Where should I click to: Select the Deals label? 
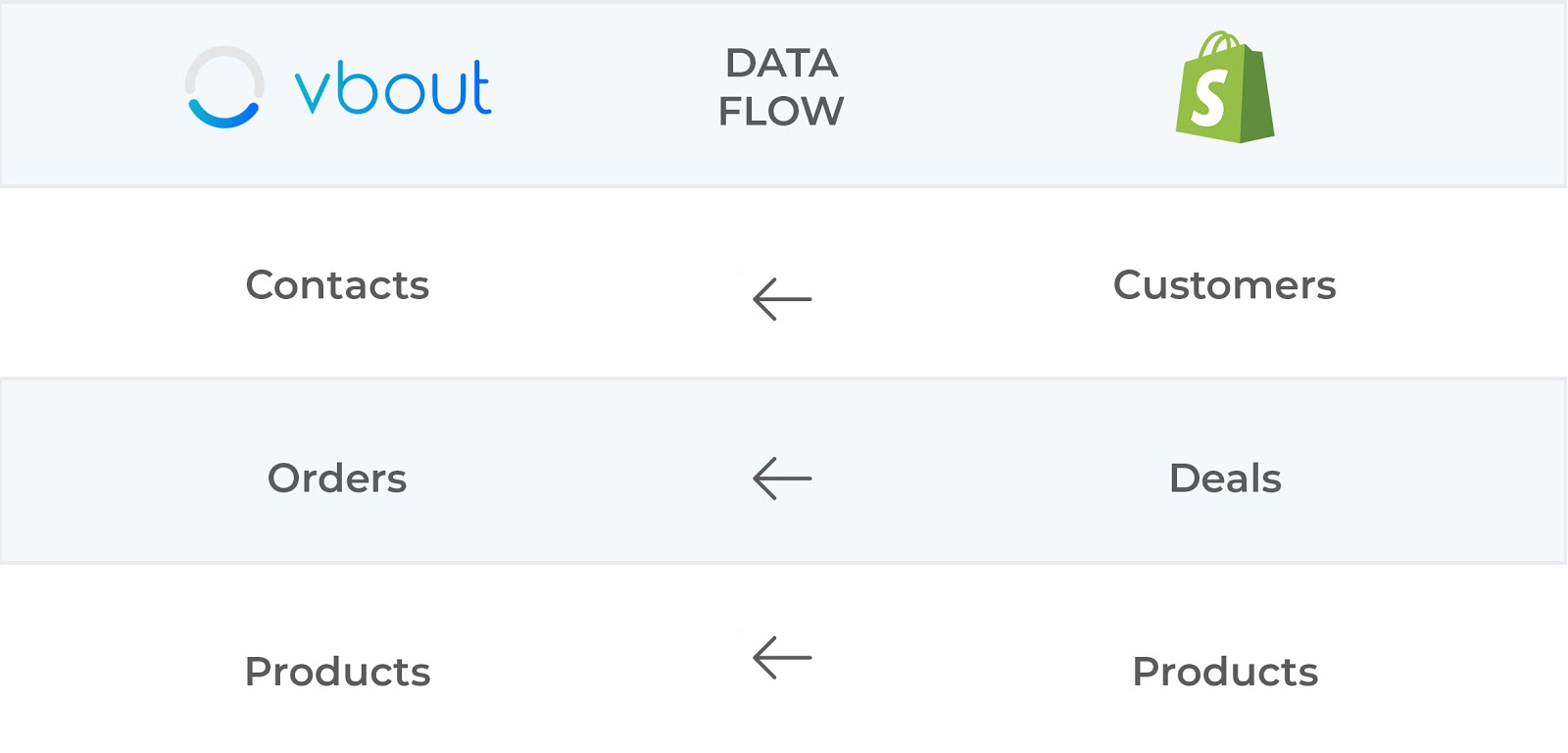1225,478
